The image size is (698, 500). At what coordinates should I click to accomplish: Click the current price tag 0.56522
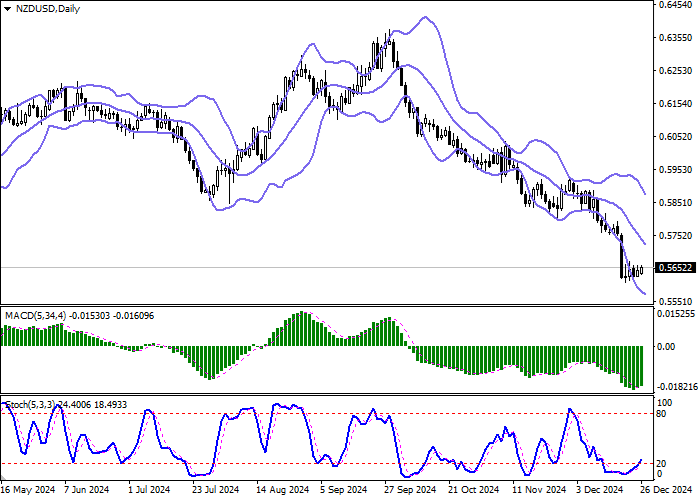pos(675,268)
